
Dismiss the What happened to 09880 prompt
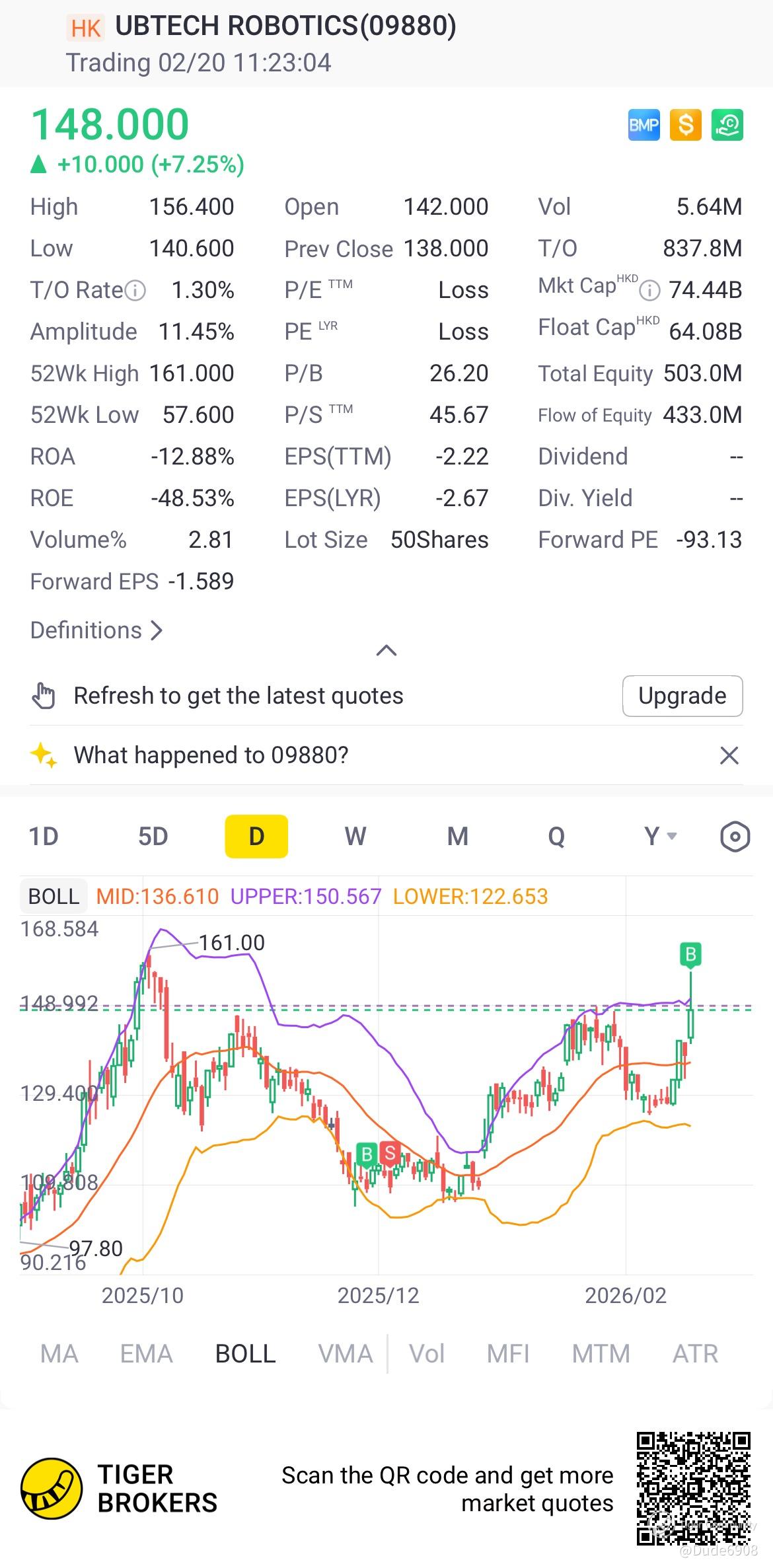point(729,755)
